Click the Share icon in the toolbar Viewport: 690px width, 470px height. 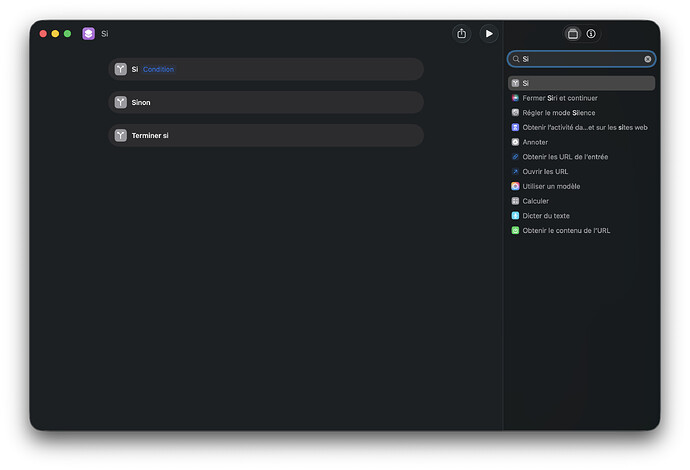[x=461, y=34]
